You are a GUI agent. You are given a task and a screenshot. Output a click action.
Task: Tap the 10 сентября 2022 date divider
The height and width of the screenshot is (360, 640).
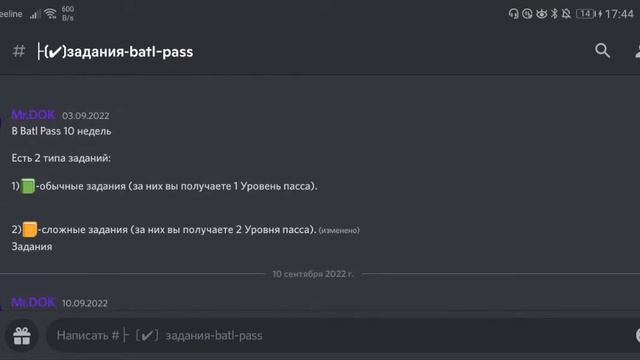pos(313,274)
